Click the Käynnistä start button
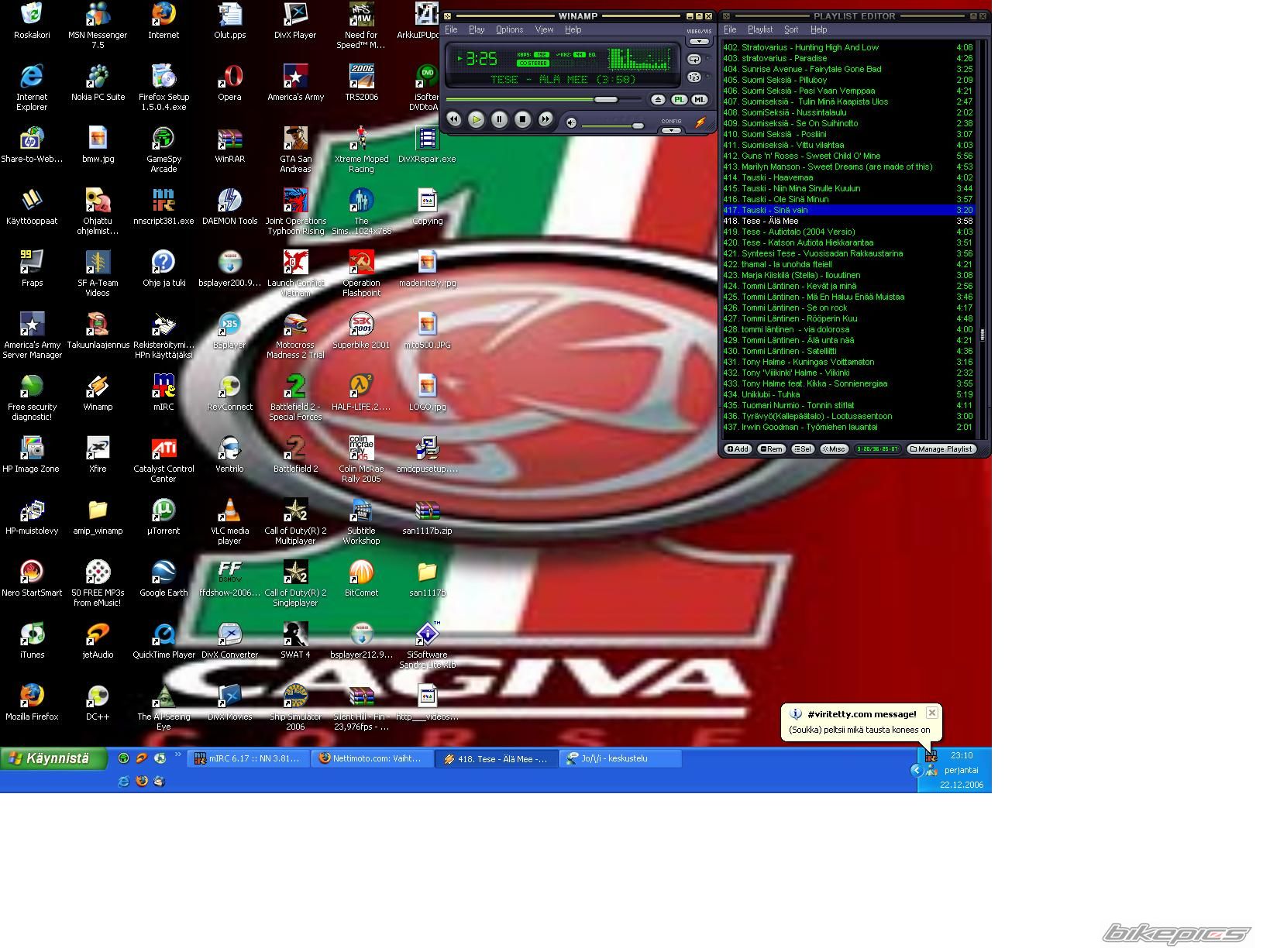Image resolution: width=1270 pixels, height=952 pixels. tap(53, 758)
